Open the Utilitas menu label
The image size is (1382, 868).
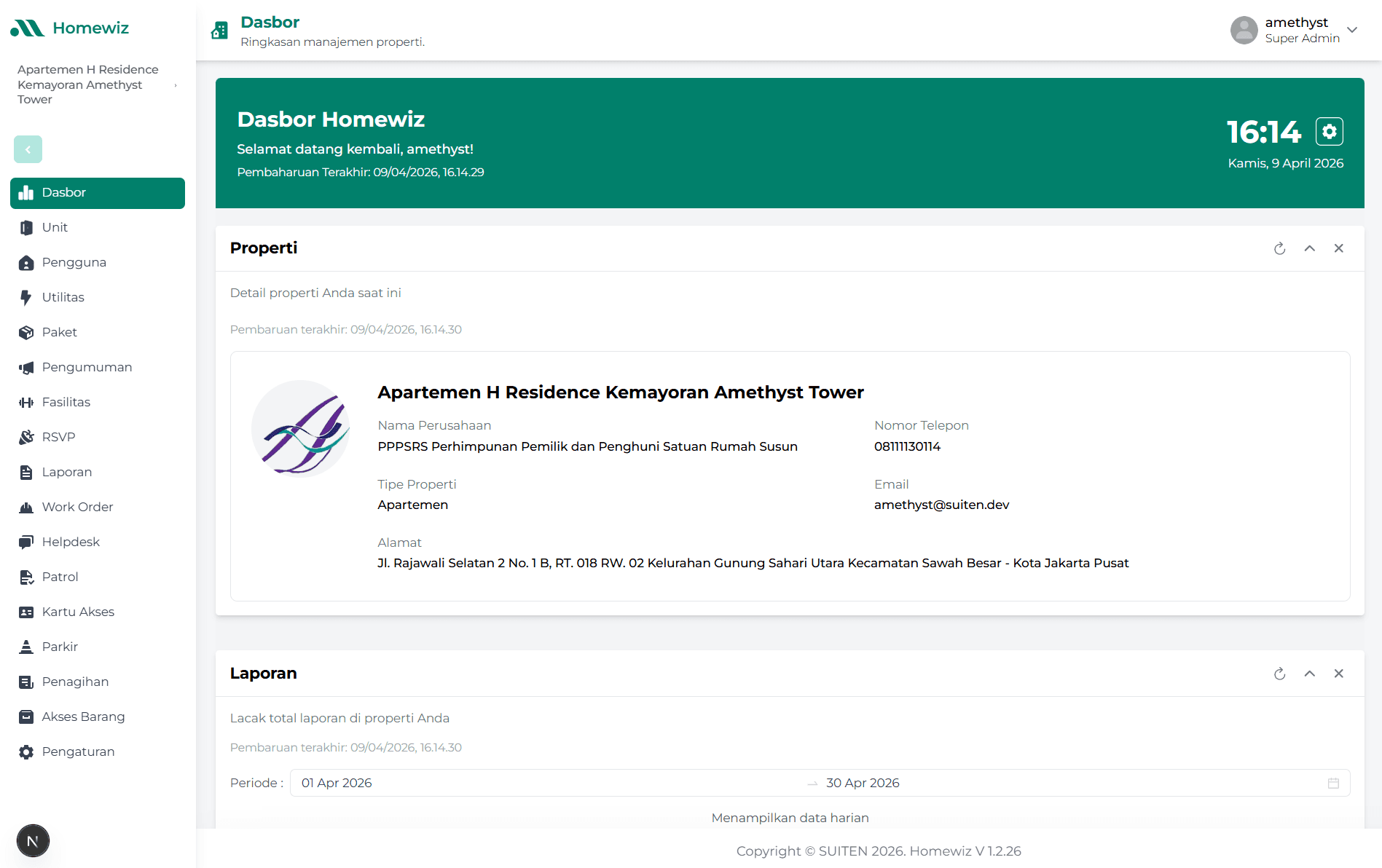click(x=63, y=297)
